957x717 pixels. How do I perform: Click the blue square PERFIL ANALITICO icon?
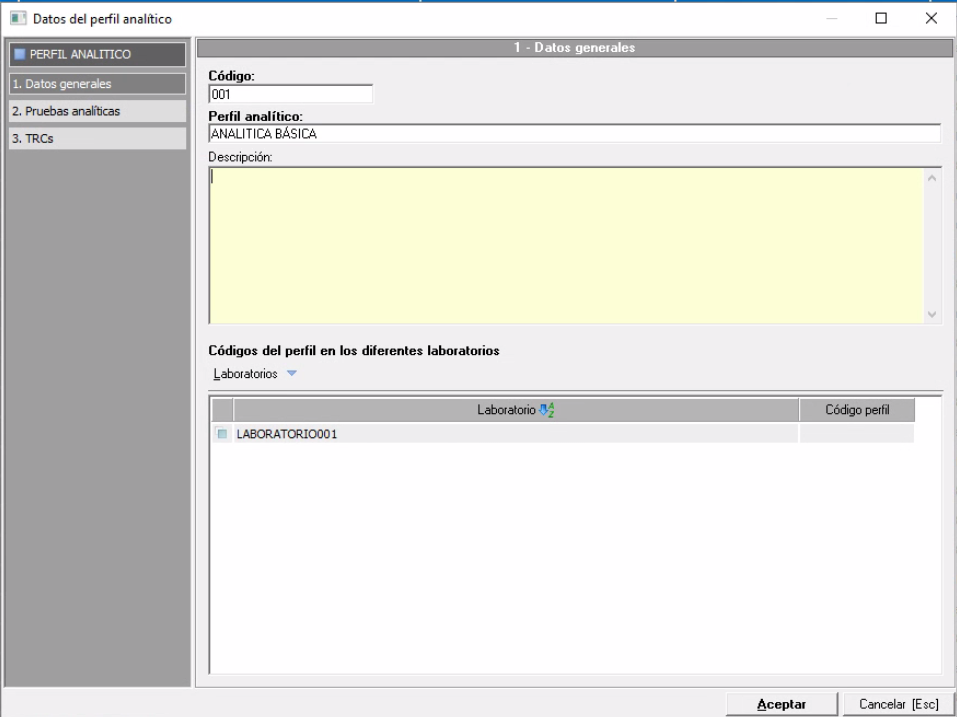[15, 54]
